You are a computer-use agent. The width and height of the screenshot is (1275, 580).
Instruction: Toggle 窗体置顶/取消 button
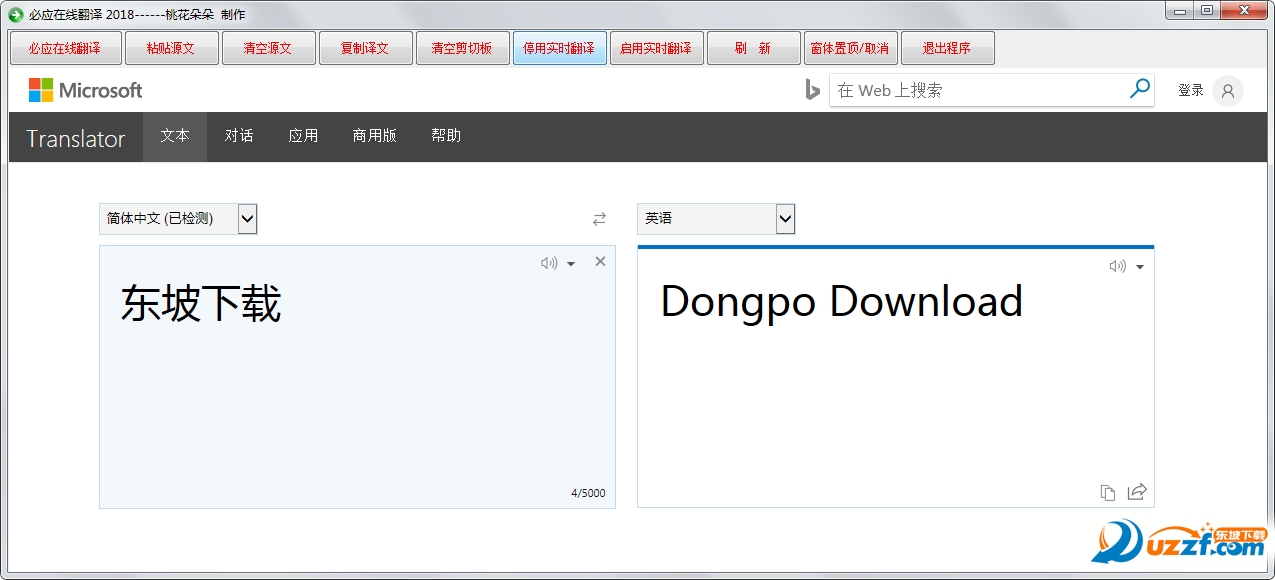point(850,48)
